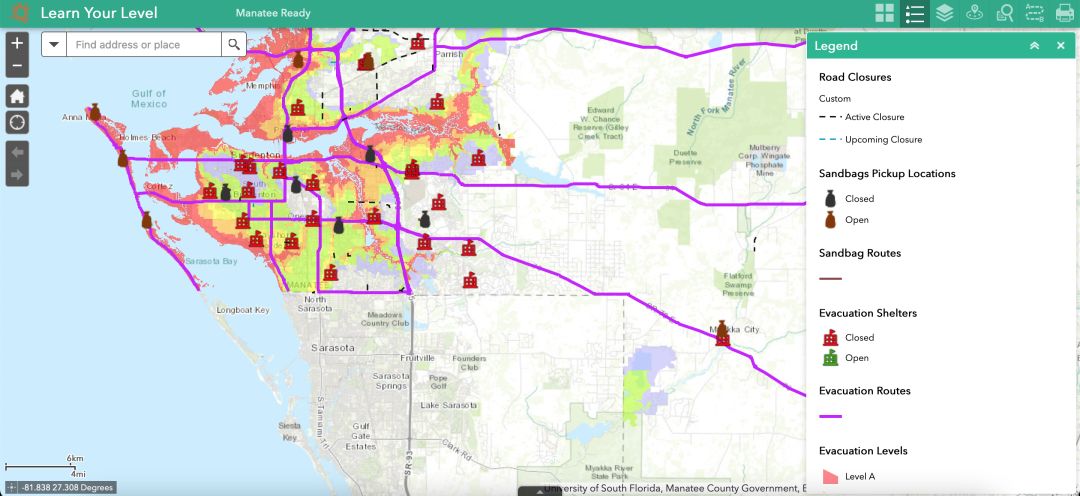
Task: Click the Active Closure legend entry
Action: click(x=875, y=117)
